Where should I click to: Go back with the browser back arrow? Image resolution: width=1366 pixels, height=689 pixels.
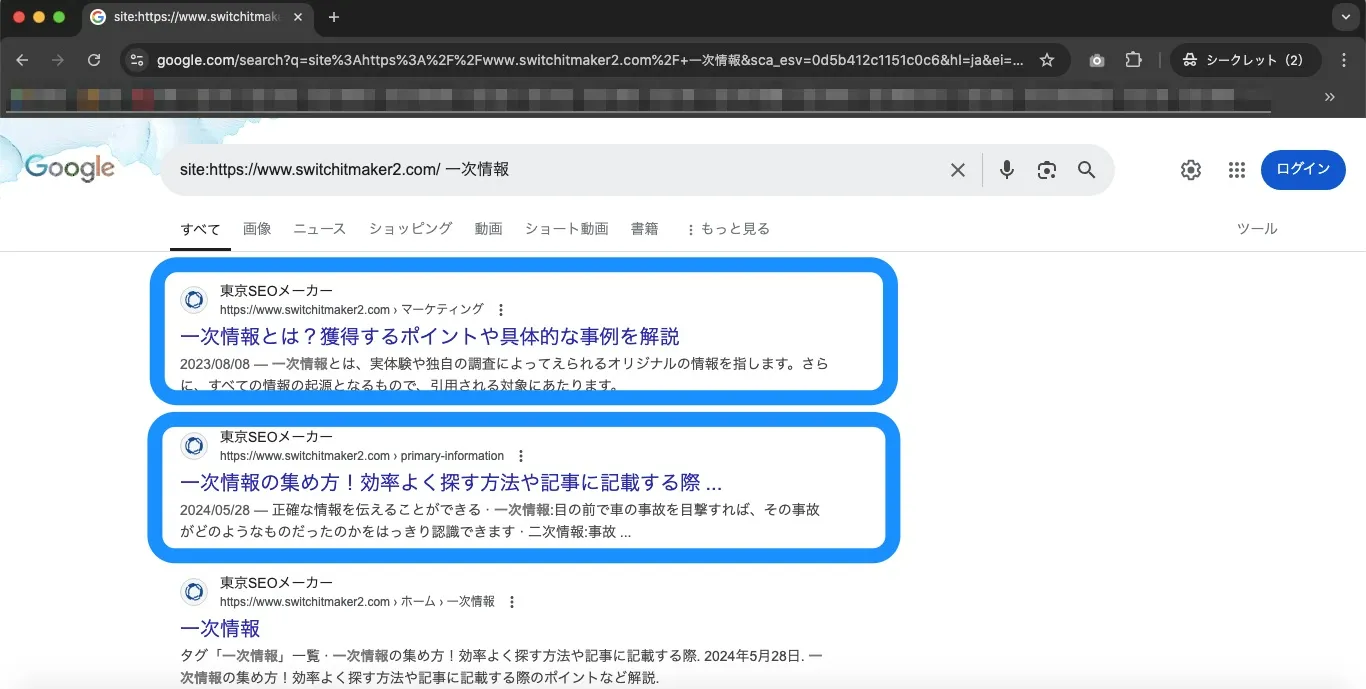[x=23, y=60]
